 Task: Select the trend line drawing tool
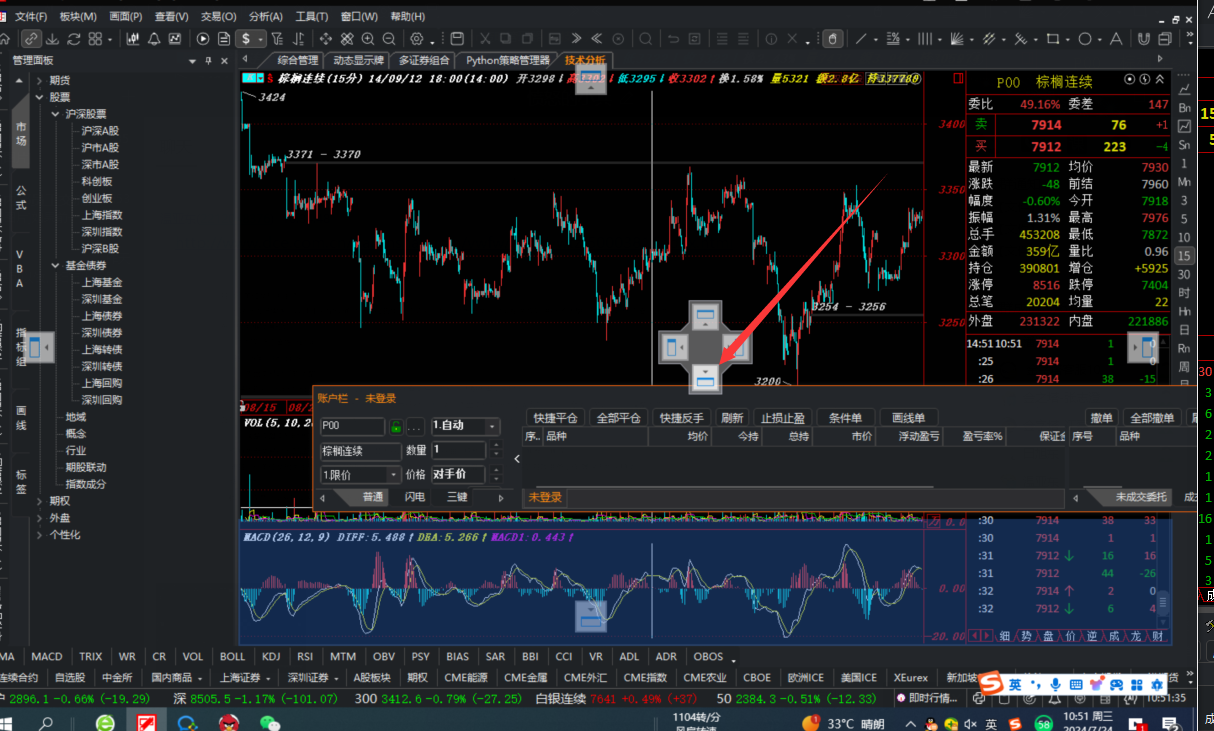[x=861, y=39]
